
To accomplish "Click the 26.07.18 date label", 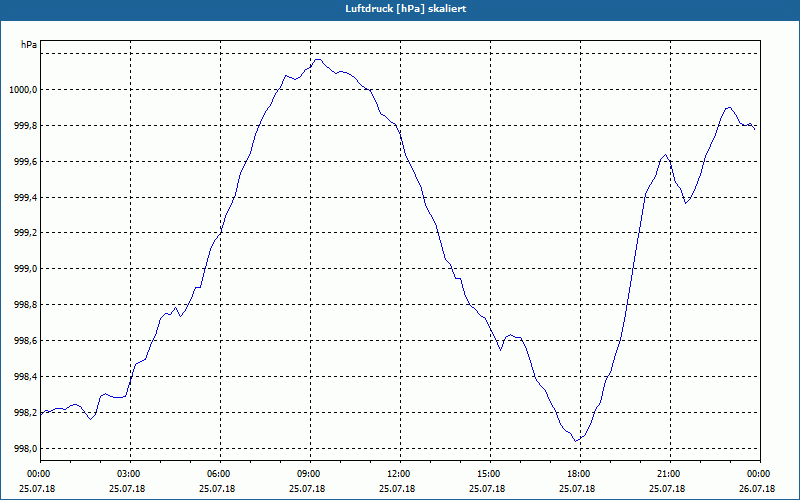I will pos(757,488).
